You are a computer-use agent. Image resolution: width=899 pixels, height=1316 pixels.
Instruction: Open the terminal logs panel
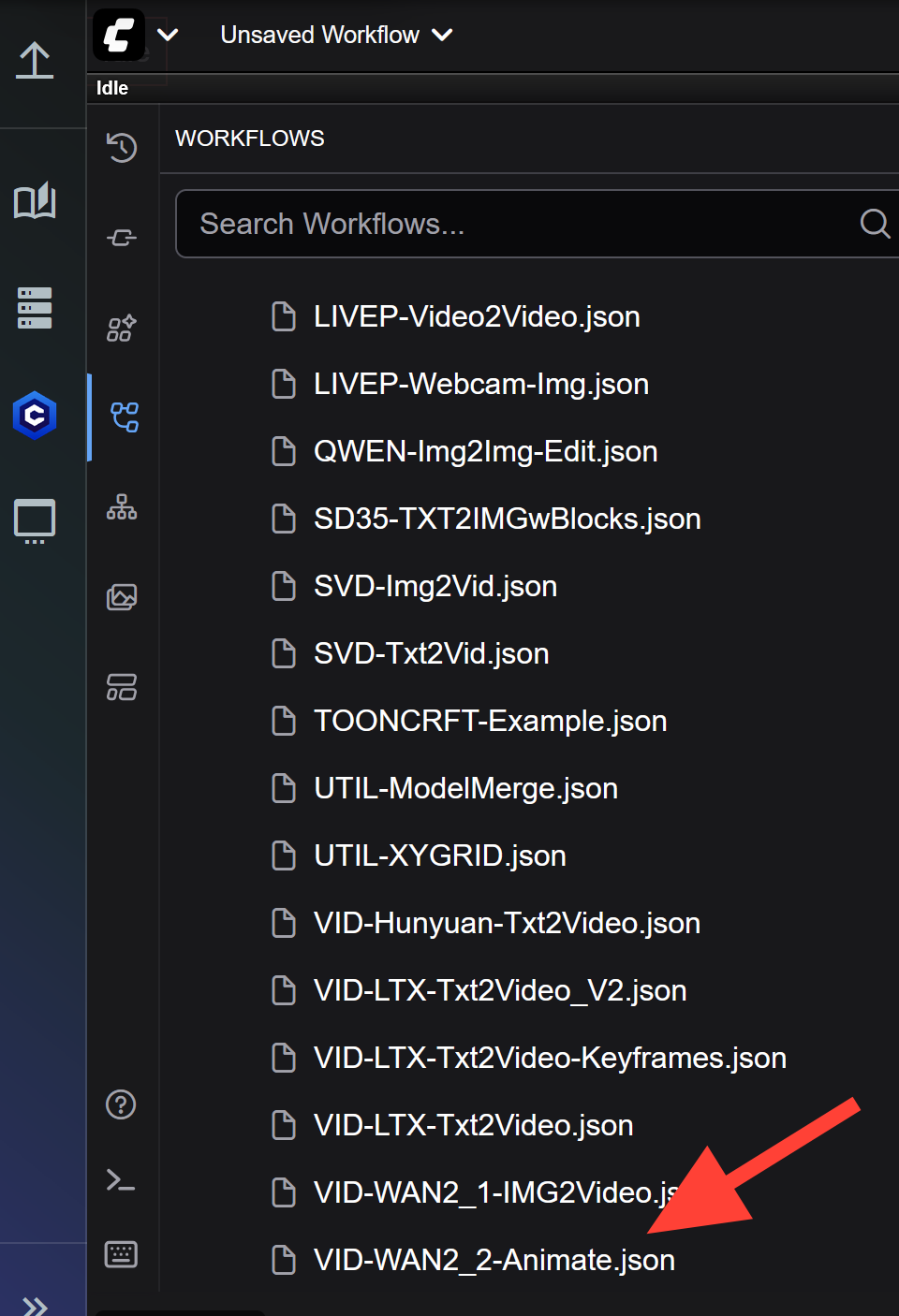(x=121, y=1181)
